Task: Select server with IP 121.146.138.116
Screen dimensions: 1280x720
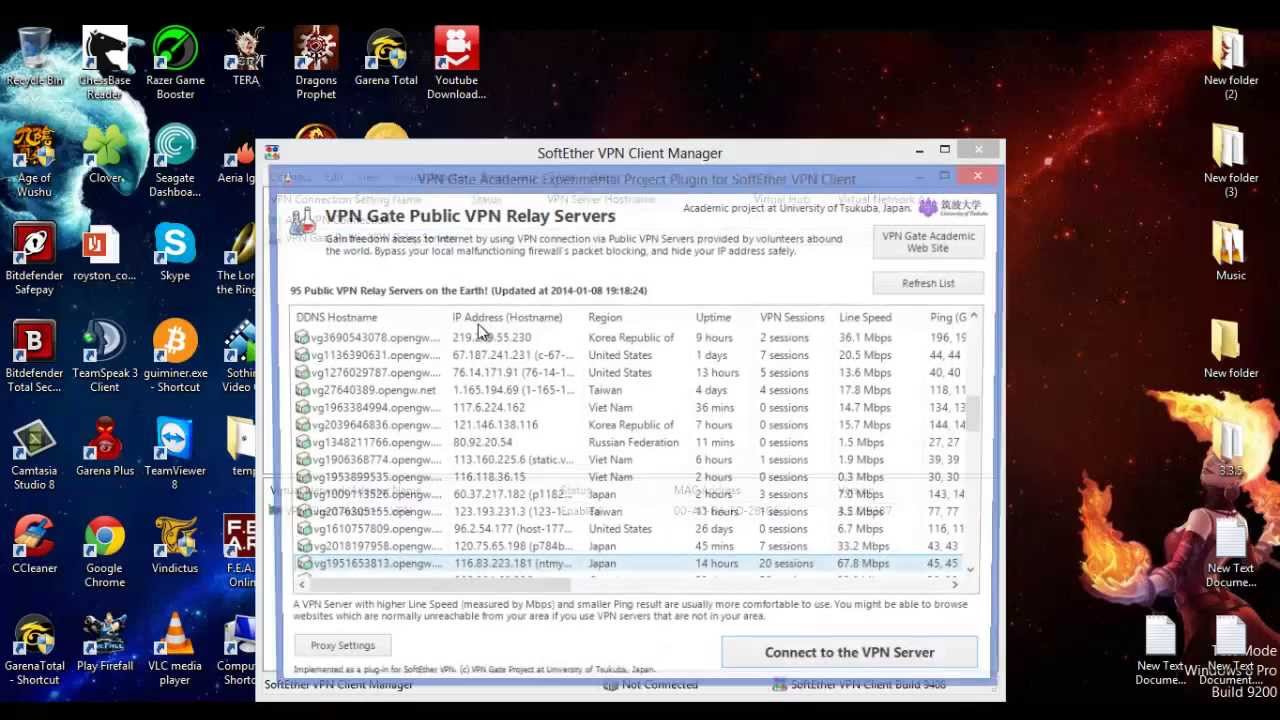Action: tap(629, 425)
